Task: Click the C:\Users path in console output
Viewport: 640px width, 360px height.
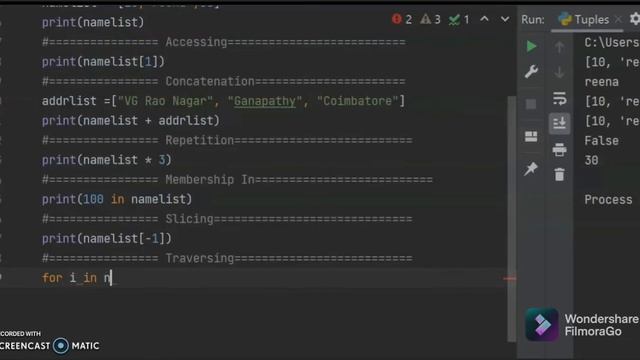Action: (612, 42)
